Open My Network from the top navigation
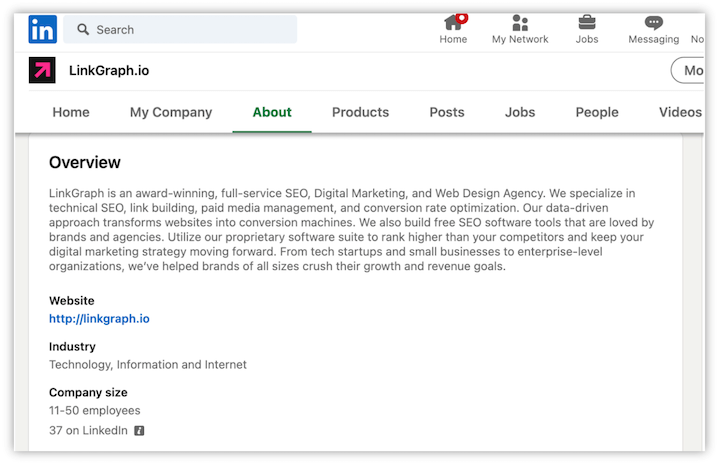The width and height of the screenshot is (720, 463). 520,29
